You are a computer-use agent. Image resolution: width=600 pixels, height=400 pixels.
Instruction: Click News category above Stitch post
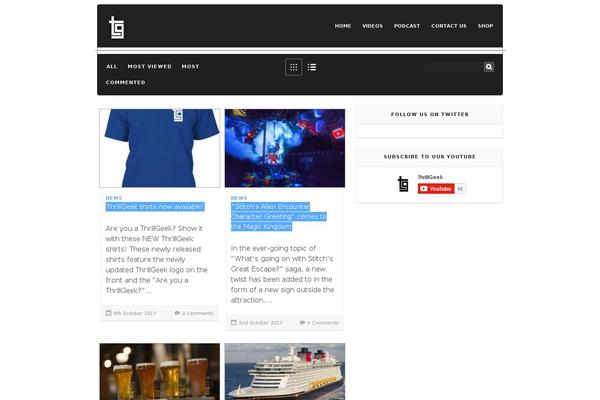239,198
